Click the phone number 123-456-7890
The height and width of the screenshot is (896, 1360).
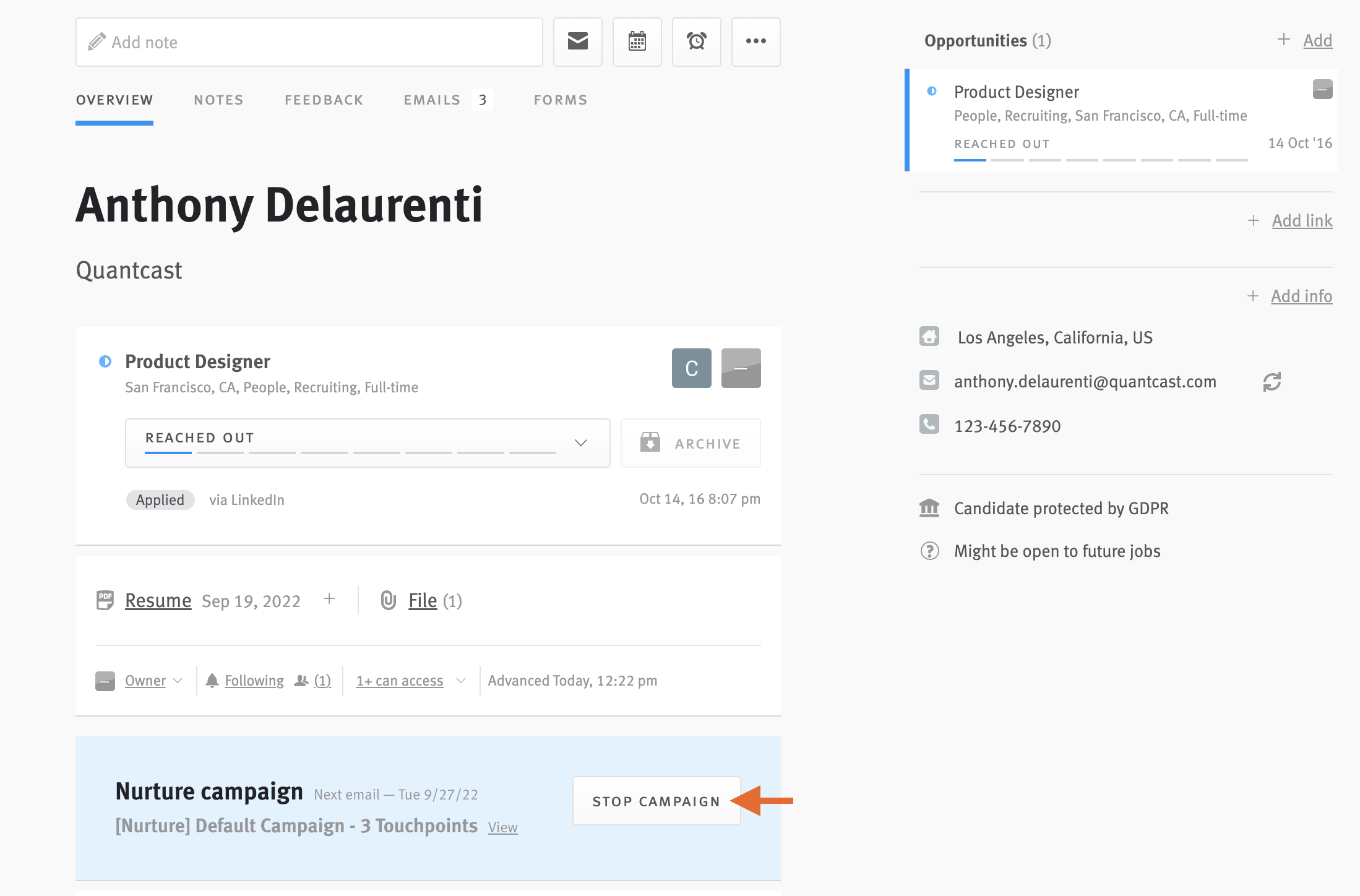[1007, 426]
